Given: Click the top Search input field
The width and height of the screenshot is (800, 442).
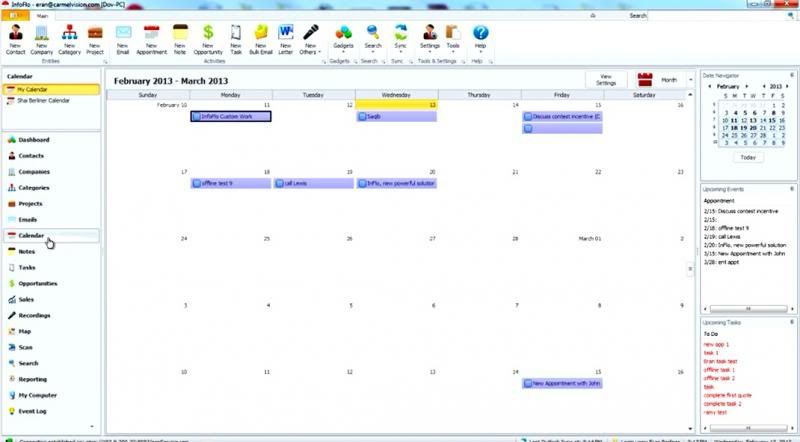Looking at the screenshot, I should 717,16.
